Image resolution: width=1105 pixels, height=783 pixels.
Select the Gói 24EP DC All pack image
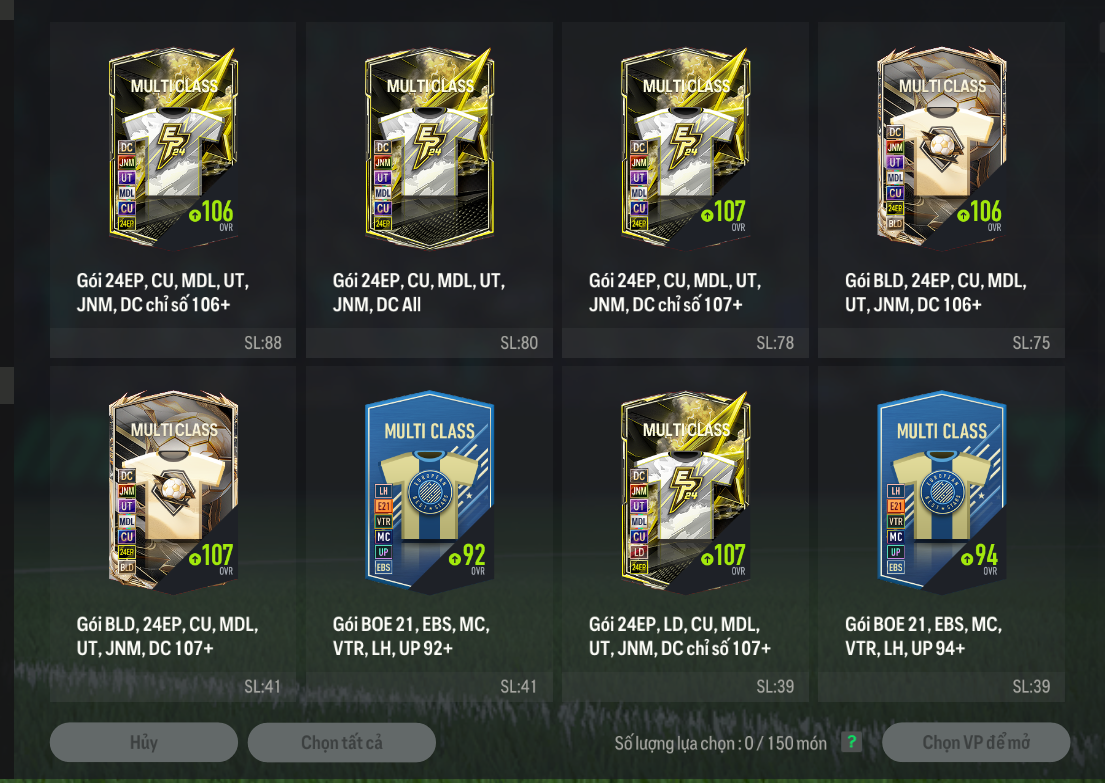[429, 149]
